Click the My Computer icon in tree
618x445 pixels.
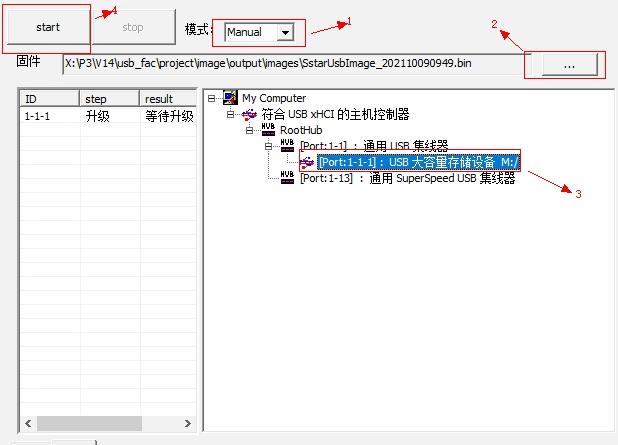(231, 98)
